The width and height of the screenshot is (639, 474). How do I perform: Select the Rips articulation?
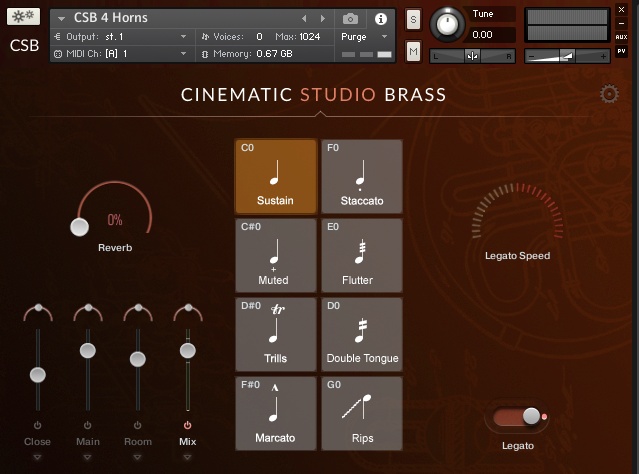[x=361, y=413]
